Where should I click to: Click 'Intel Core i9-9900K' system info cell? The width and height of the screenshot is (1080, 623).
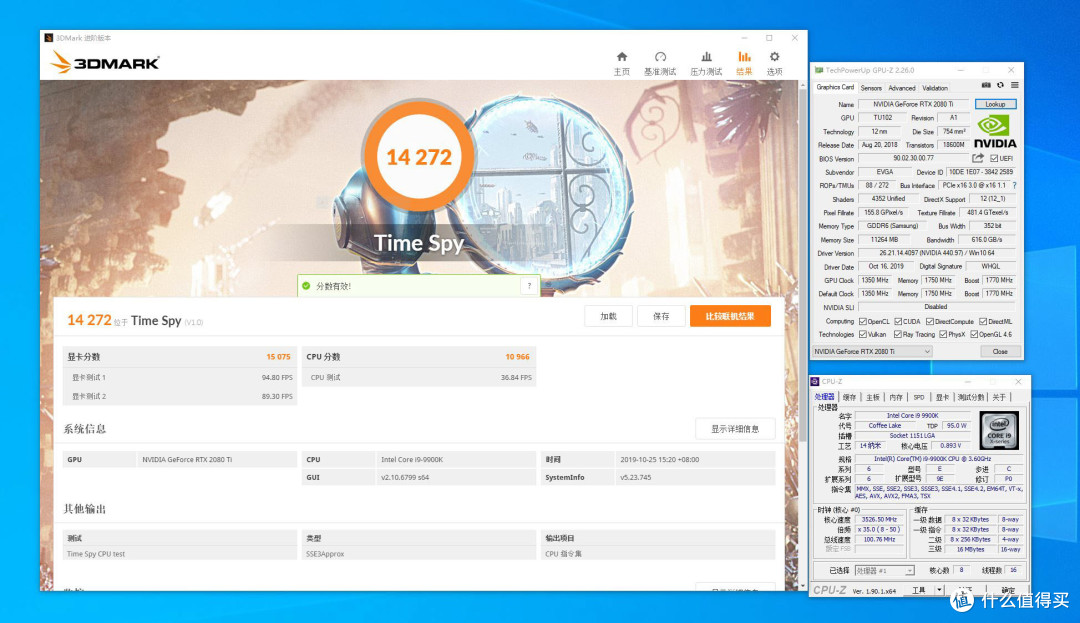coord(455,459)
